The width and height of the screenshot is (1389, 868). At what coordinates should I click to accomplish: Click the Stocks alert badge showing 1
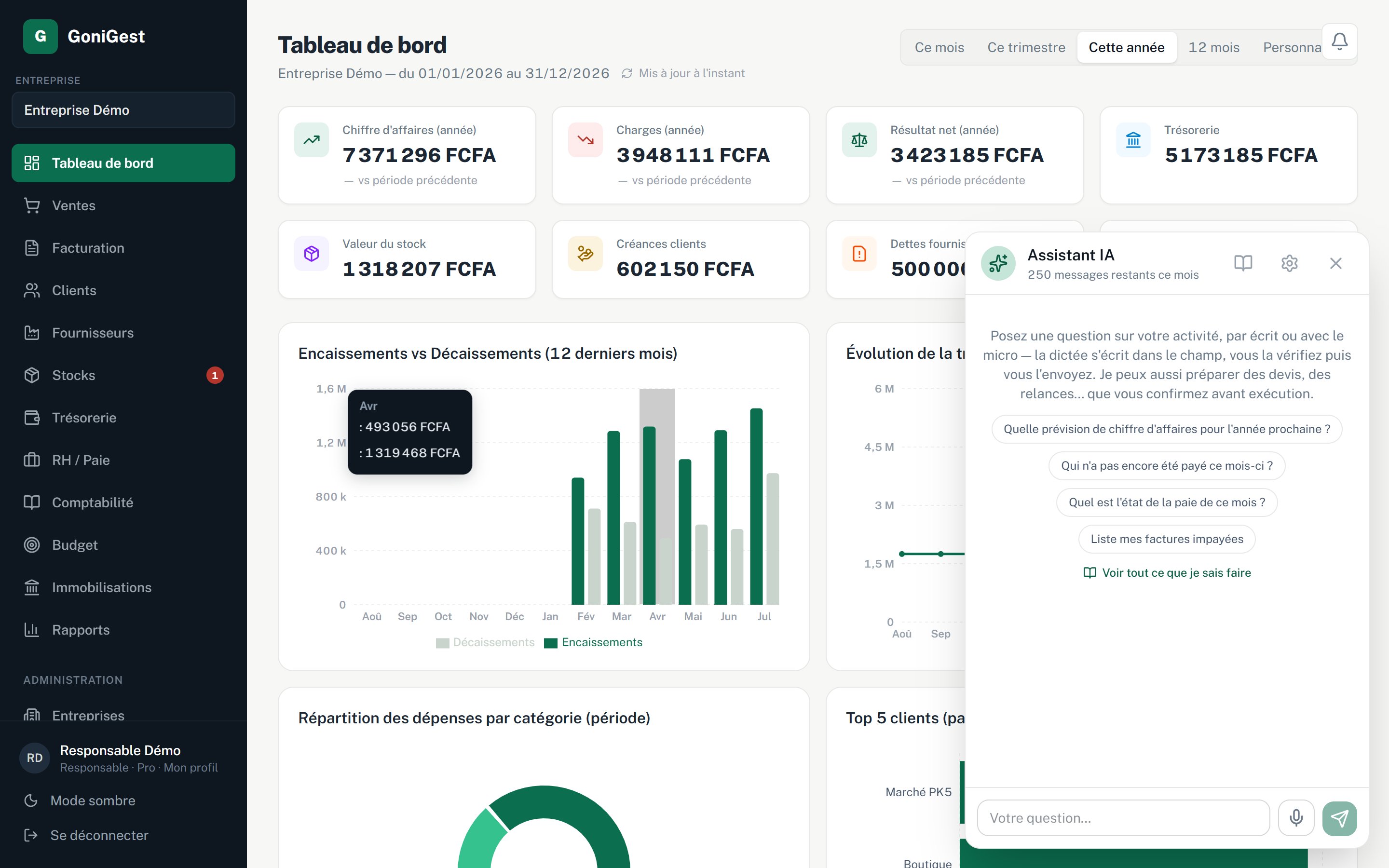(215, 376)
